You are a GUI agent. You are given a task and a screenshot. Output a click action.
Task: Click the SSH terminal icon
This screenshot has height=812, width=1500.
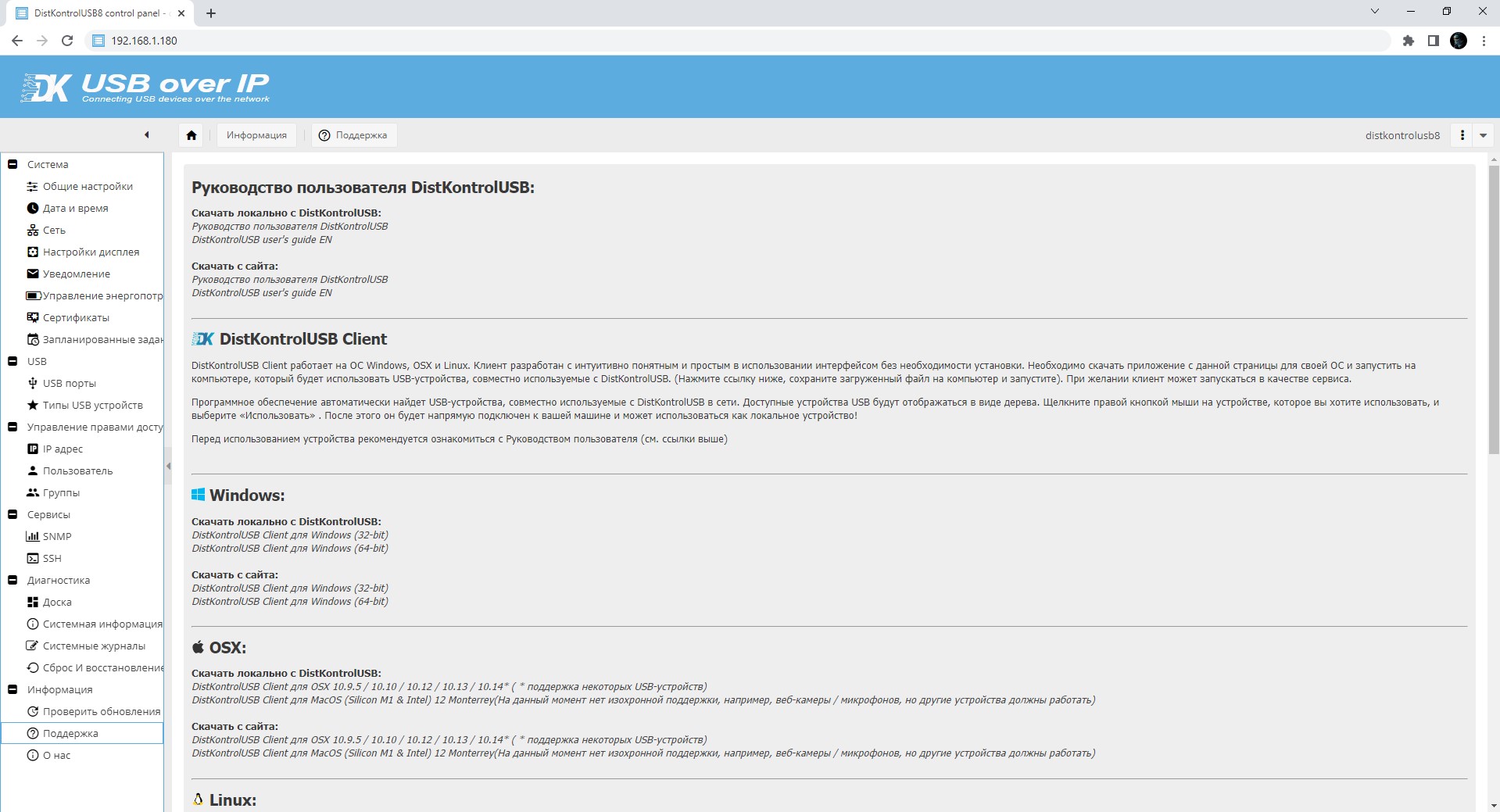(32, 558)
